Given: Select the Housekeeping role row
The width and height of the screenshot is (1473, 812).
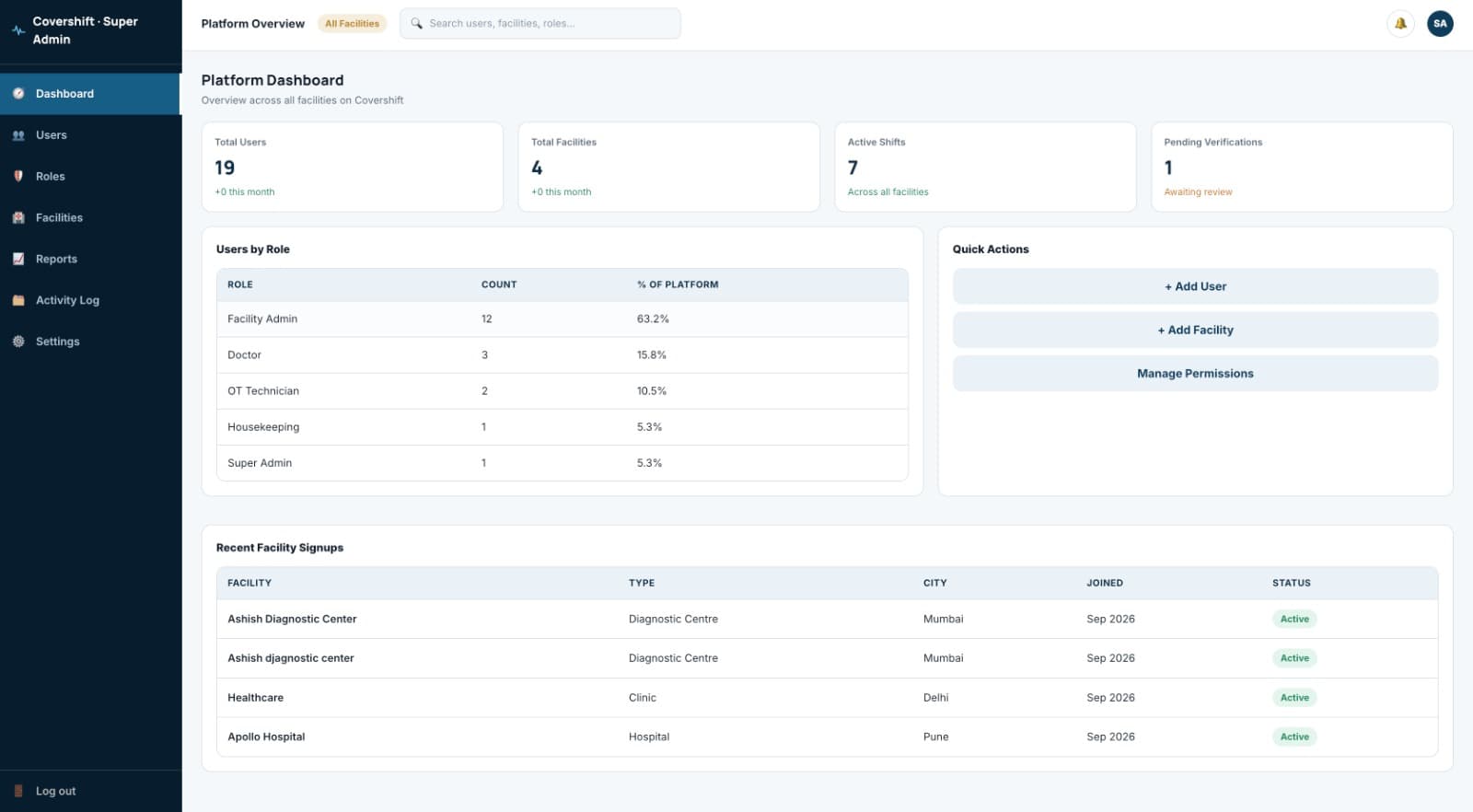Looking at the screenshot, I should (x=563, y=427).
